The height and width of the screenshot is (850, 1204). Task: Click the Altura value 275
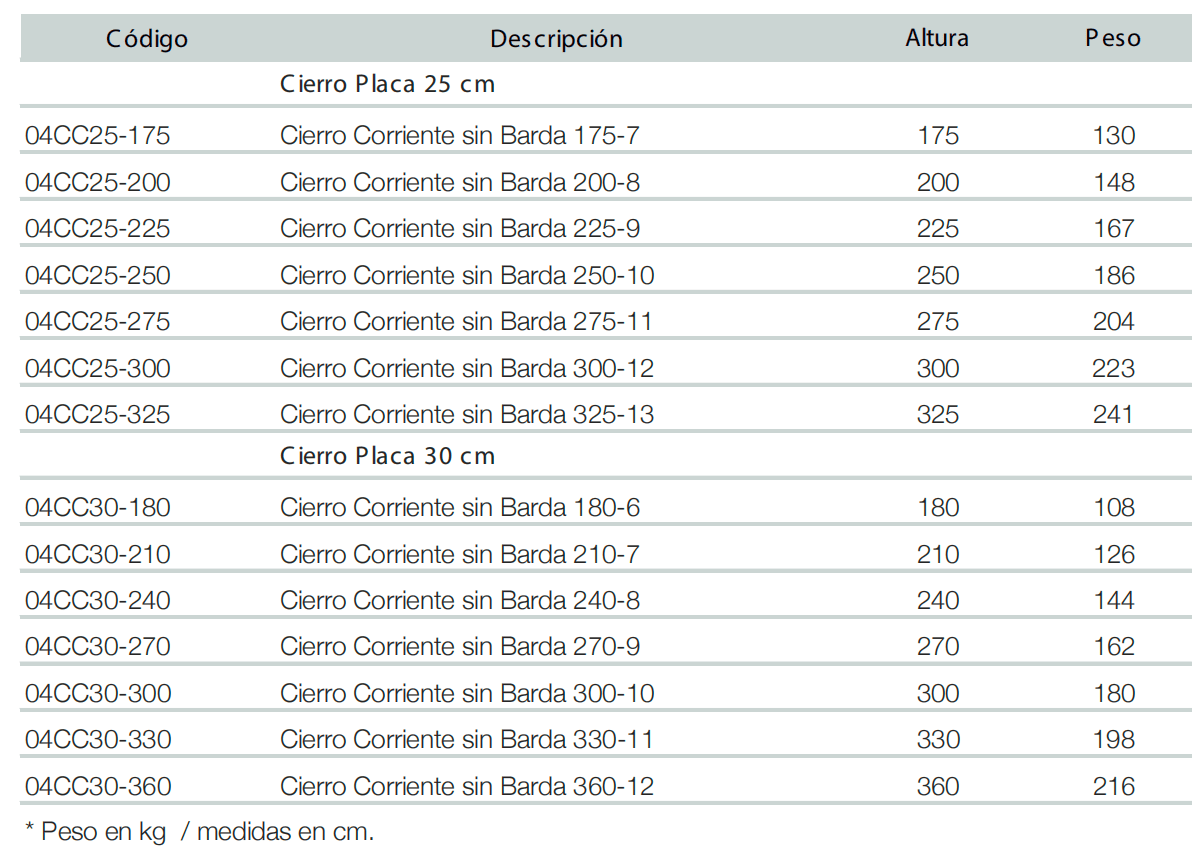click(937, 322)
